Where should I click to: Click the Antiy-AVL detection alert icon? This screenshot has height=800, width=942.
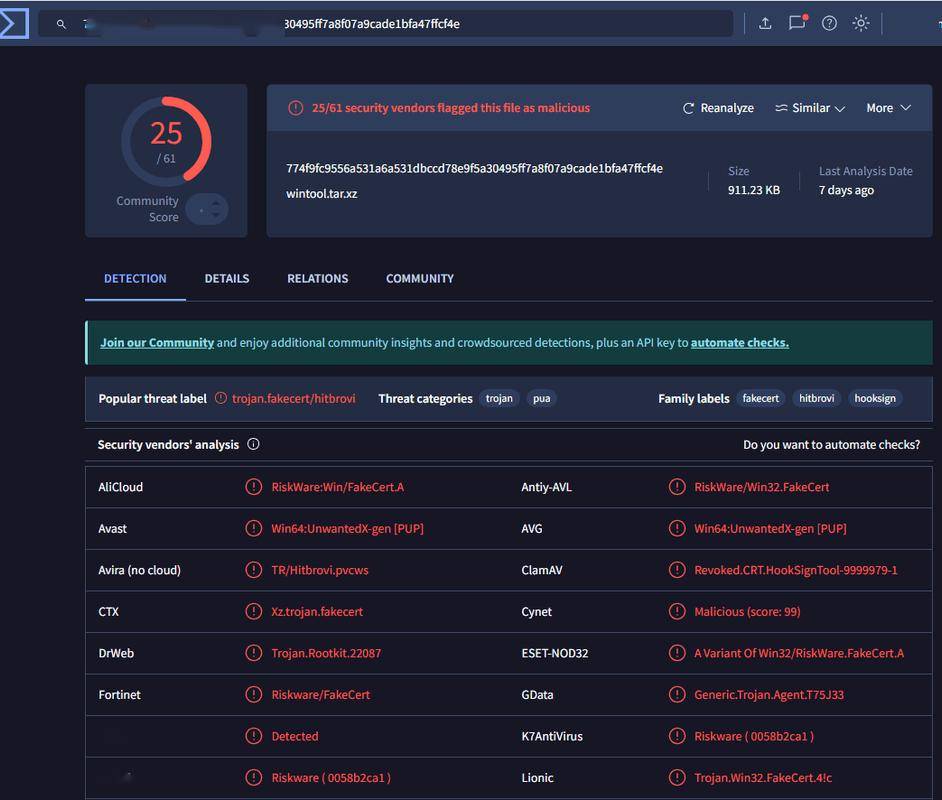[x=677, y=486]
